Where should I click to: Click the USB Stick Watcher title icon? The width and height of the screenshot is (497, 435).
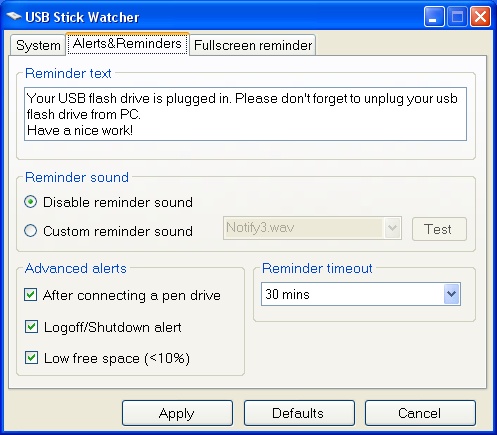(14, 16)
